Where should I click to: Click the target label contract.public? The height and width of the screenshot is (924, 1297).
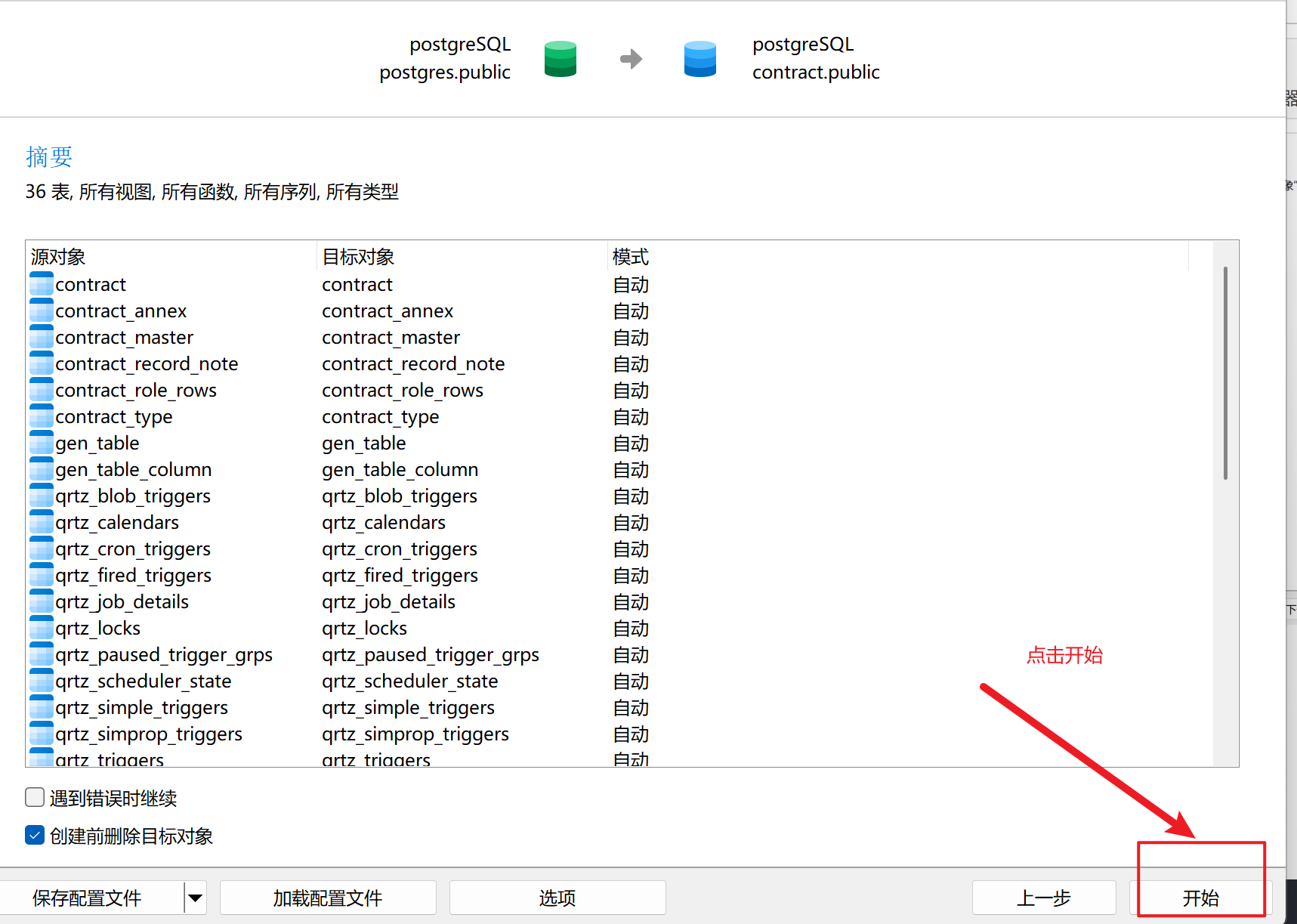816,73
